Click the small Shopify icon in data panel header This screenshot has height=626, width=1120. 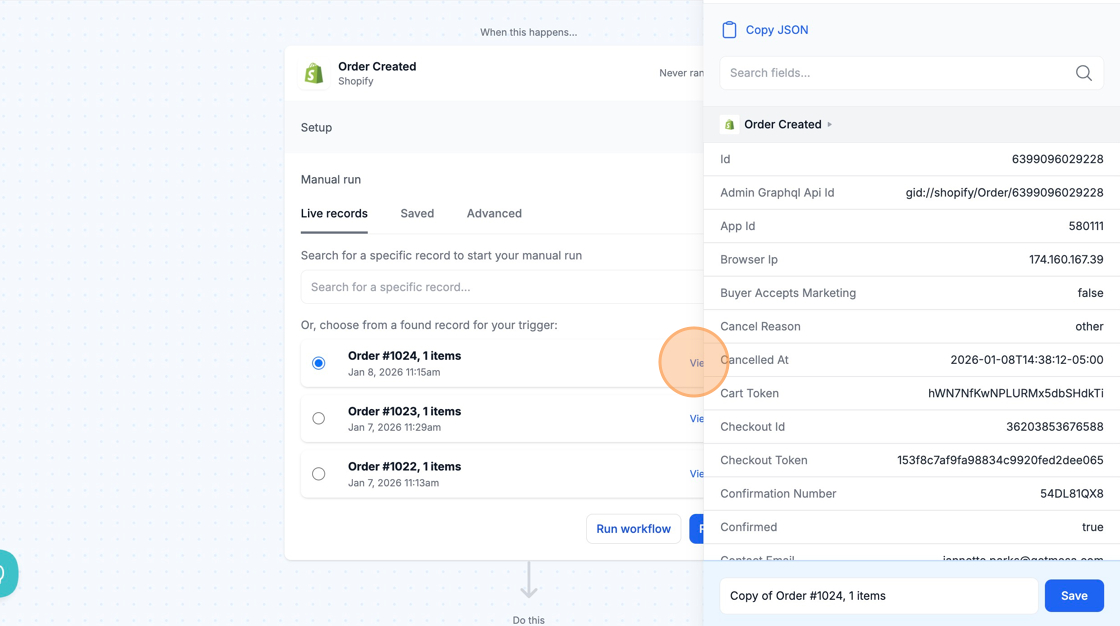click(729, 125)
